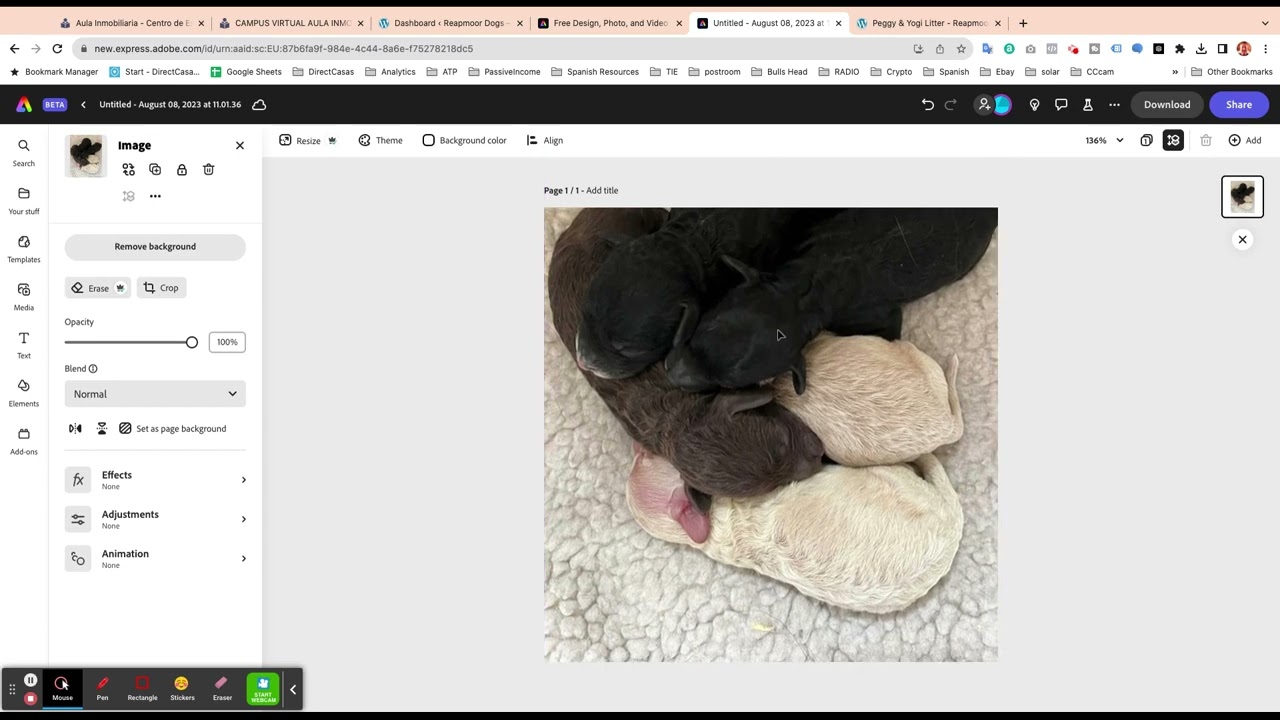The width and height of the screenshot is (1280, 720).
Task: Select the Pen tool in recorder toolbar
Action: (x=102, y=688)
